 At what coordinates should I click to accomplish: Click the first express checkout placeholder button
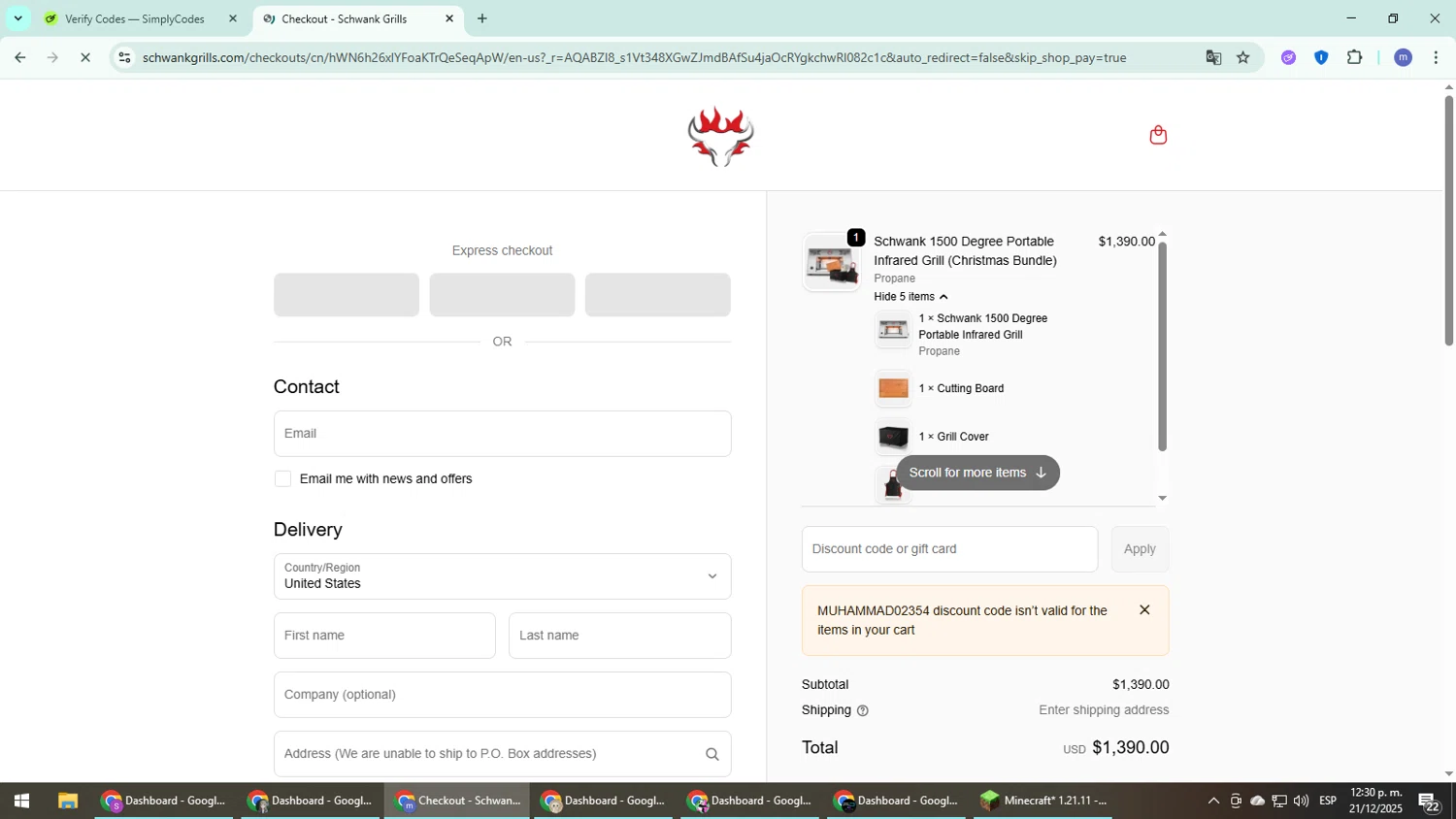pos(347,295)
